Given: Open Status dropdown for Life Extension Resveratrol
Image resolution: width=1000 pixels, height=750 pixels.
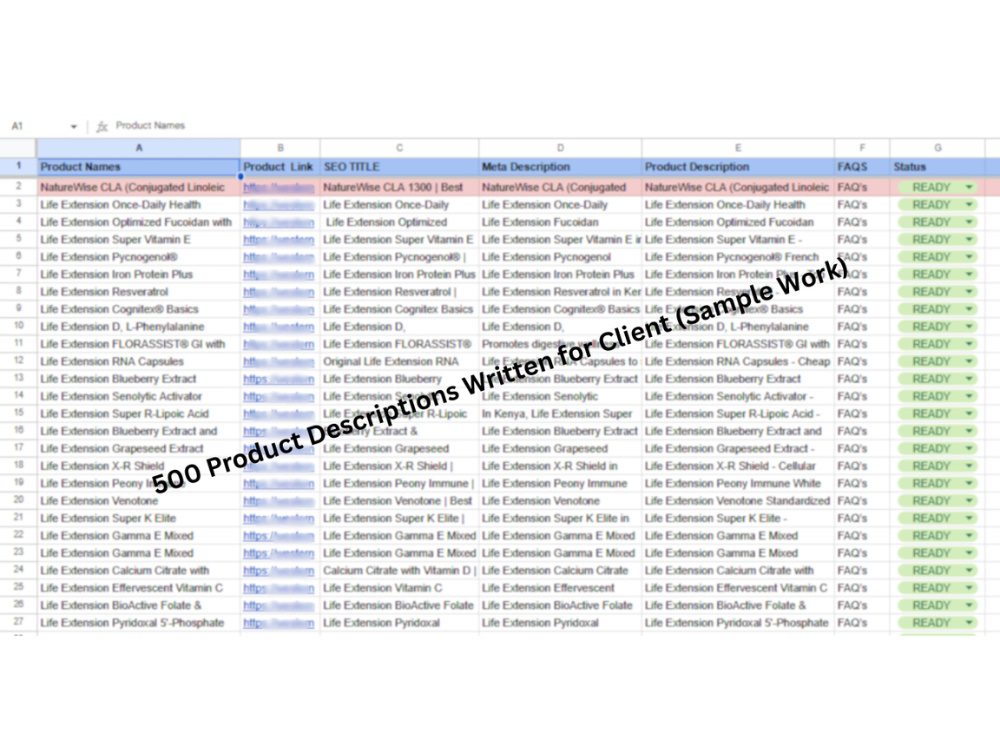Looking at the screenshot, I should [969, 292].
